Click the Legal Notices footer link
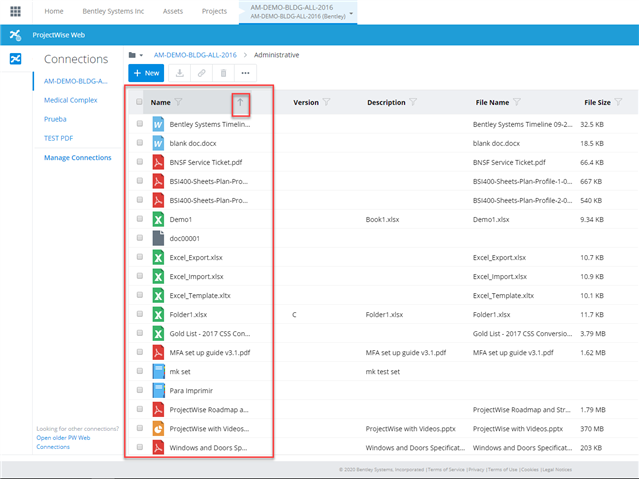Screen dimensions: 639x479 point(557,470)
